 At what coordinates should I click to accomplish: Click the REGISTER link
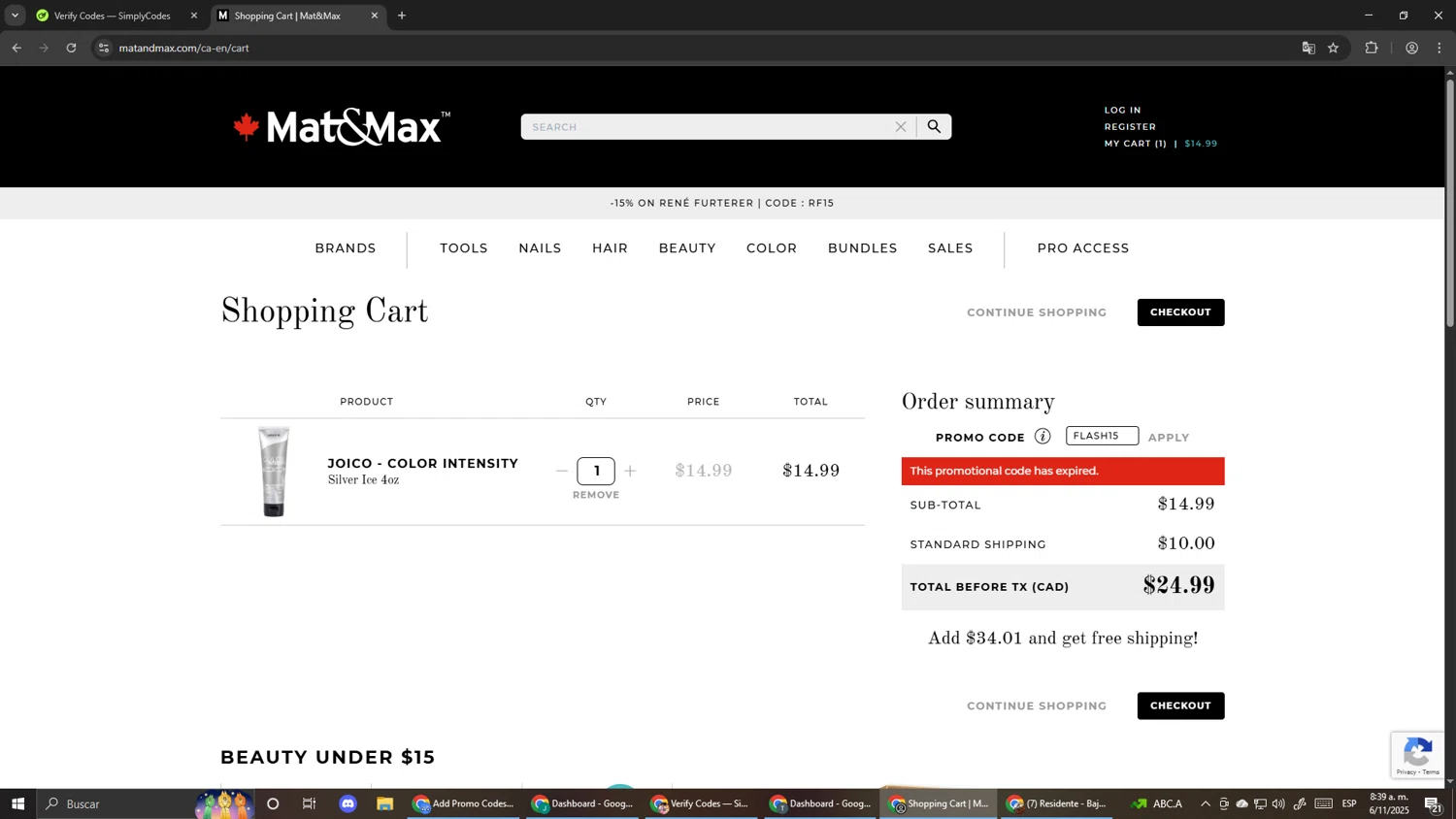1130,126
